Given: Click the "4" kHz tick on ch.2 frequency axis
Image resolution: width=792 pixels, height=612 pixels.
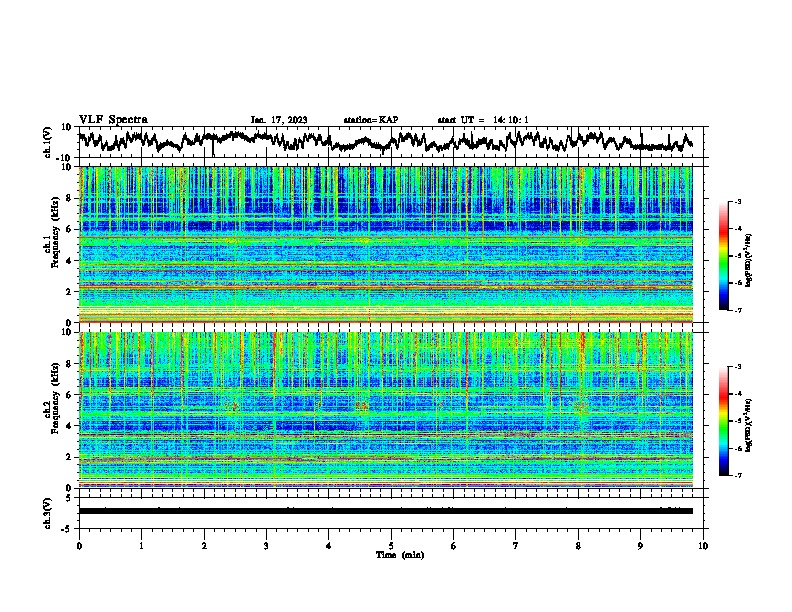Looking at the screenshot, I should pos(70,426).
